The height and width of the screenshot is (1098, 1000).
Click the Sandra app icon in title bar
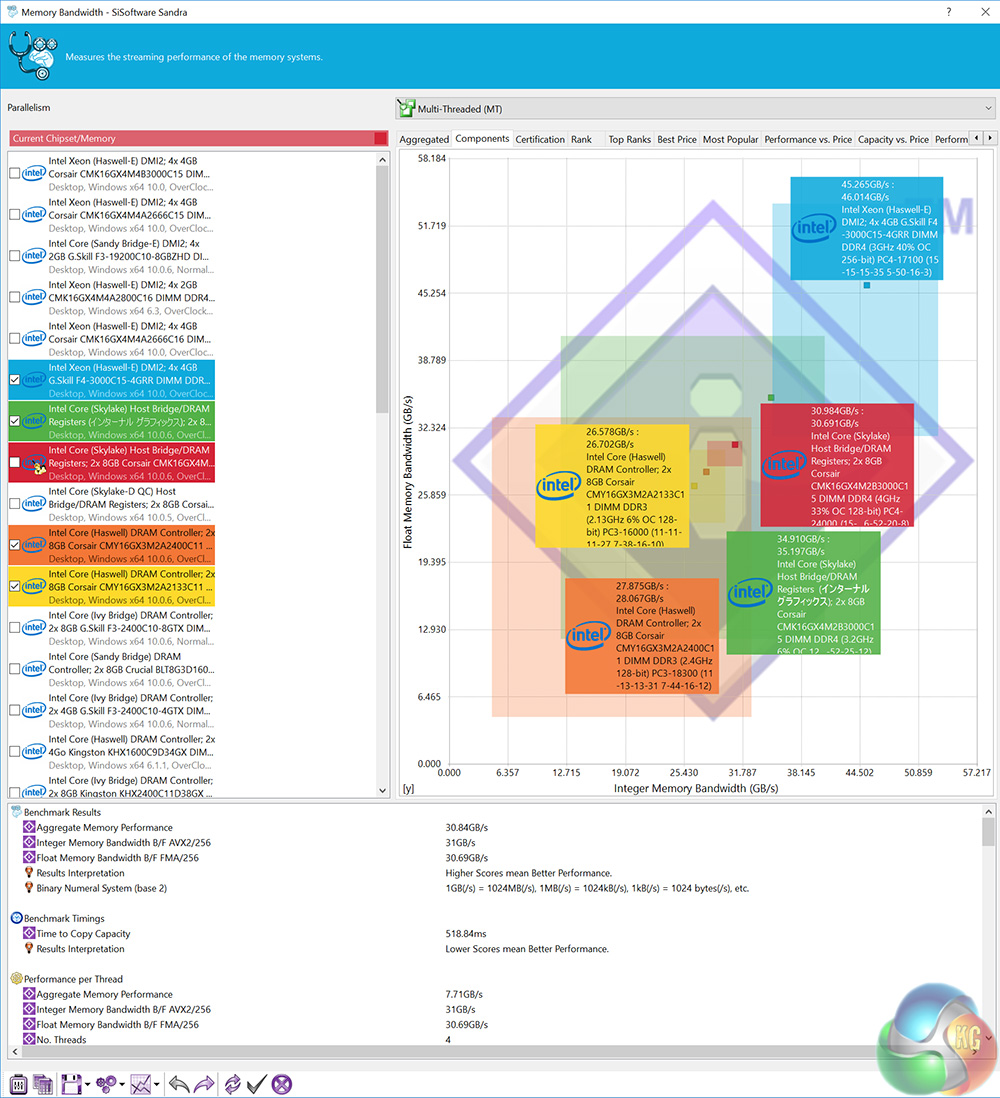pyautogui.click(x=12, y=12)
